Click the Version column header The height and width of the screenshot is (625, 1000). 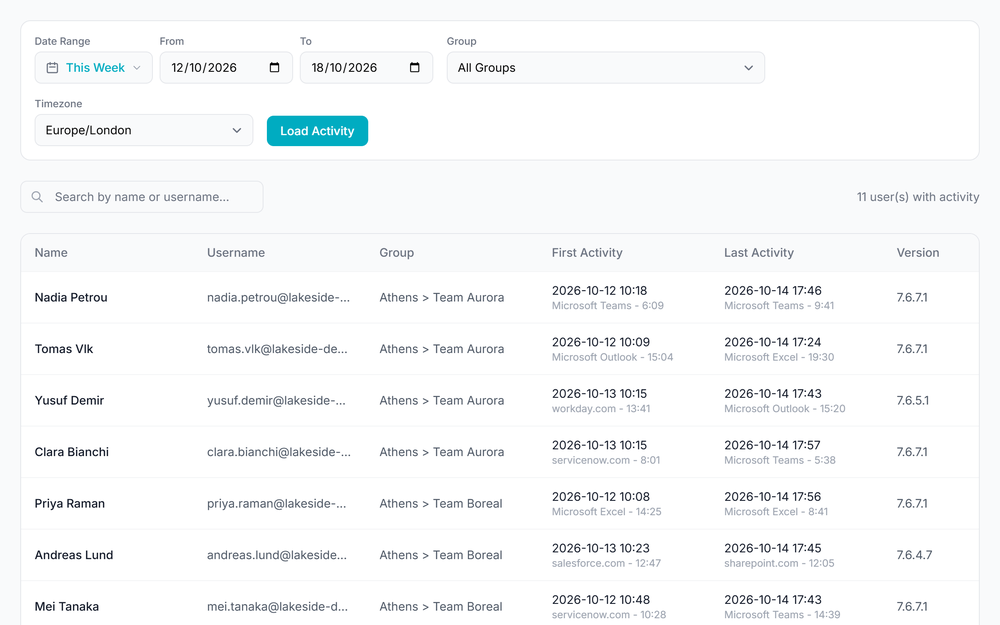tap(918, 253)
